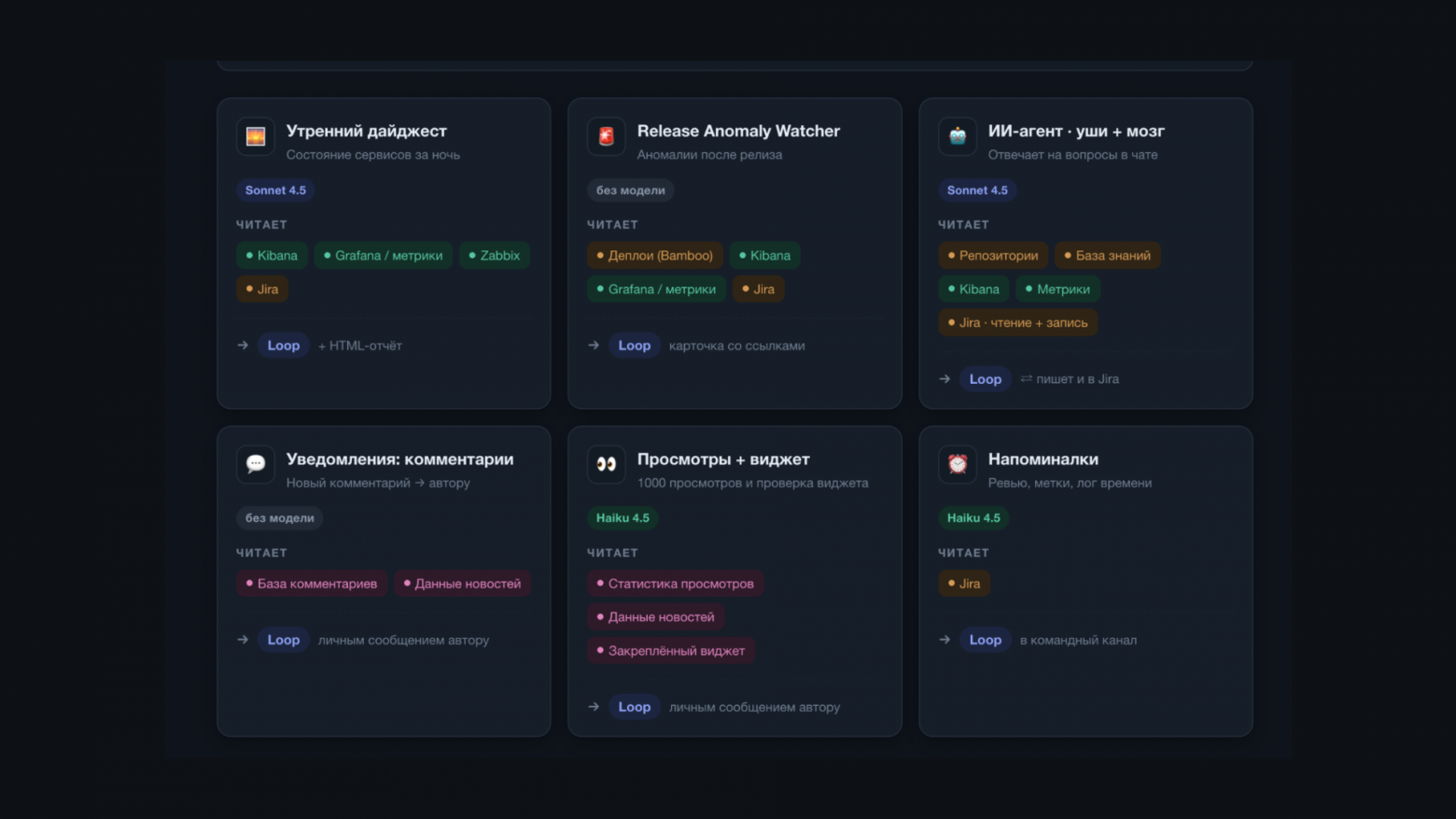1456x819 pixels.
Task: Click the alarm clock icon of Напоминалки
Action: (958, 464)
